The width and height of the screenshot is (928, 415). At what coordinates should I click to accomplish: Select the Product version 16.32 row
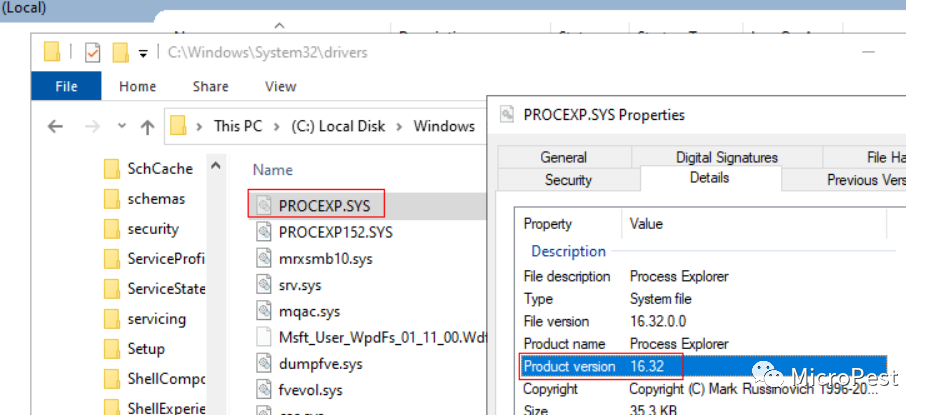(704, 366)
